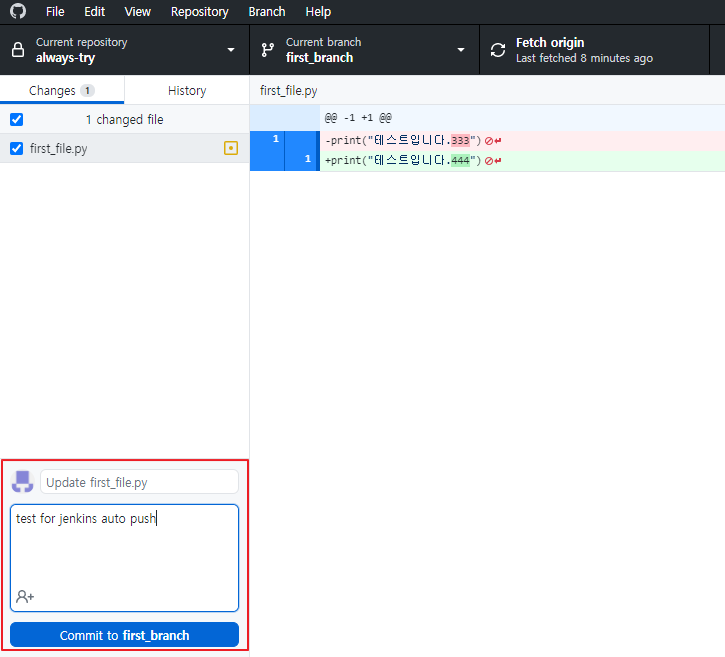Screen dimensions: 725x657
Task: Click the yellow modified status icon for first_file.py
Action: click(231, 148)
